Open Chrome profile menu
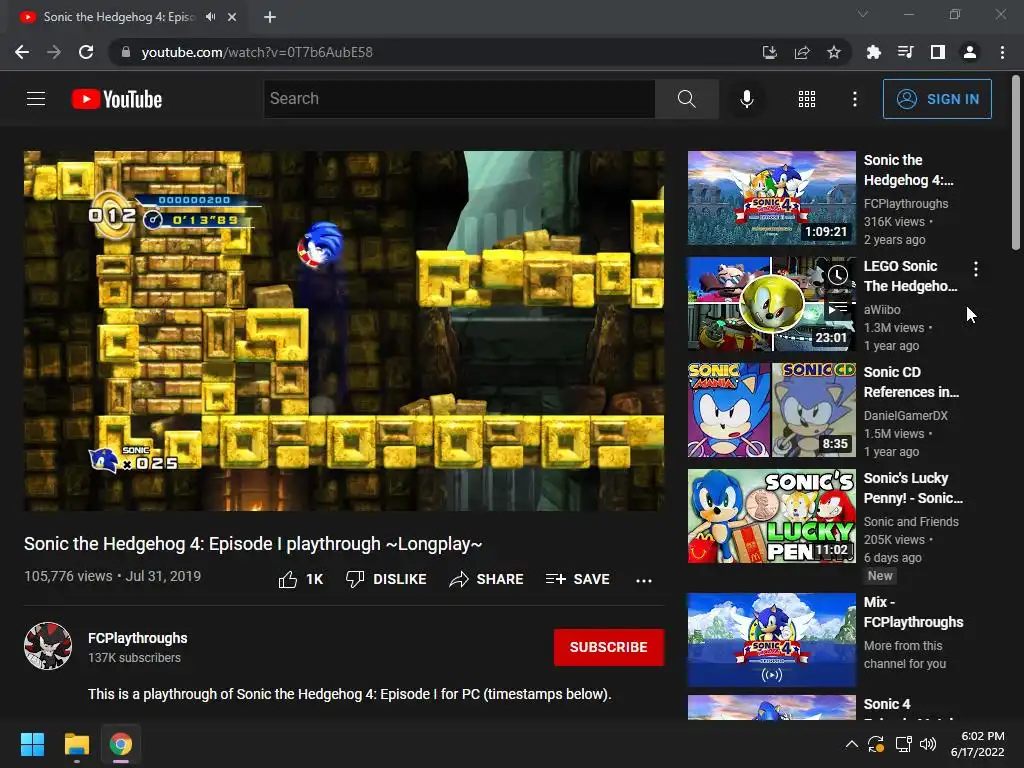1024x768 pixels. (x=970, y=52)
